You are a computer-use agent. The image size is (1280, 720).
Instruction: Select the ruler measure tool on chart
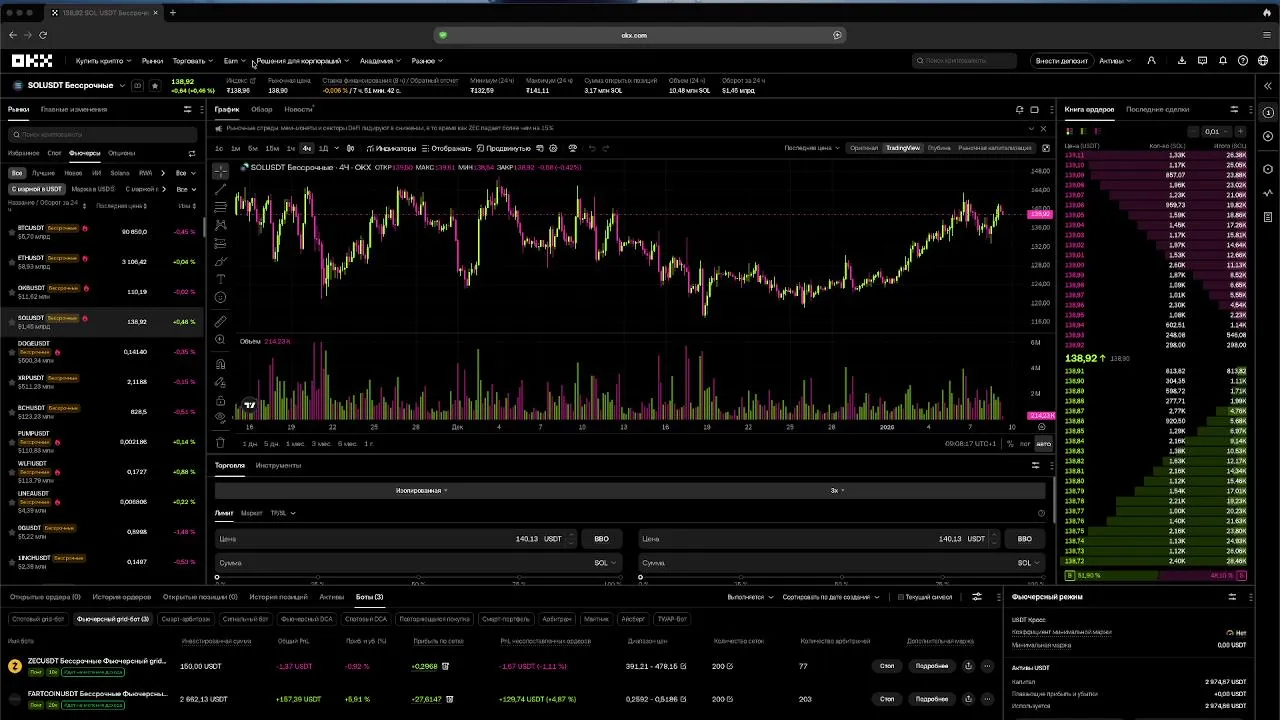coord(221,321)
